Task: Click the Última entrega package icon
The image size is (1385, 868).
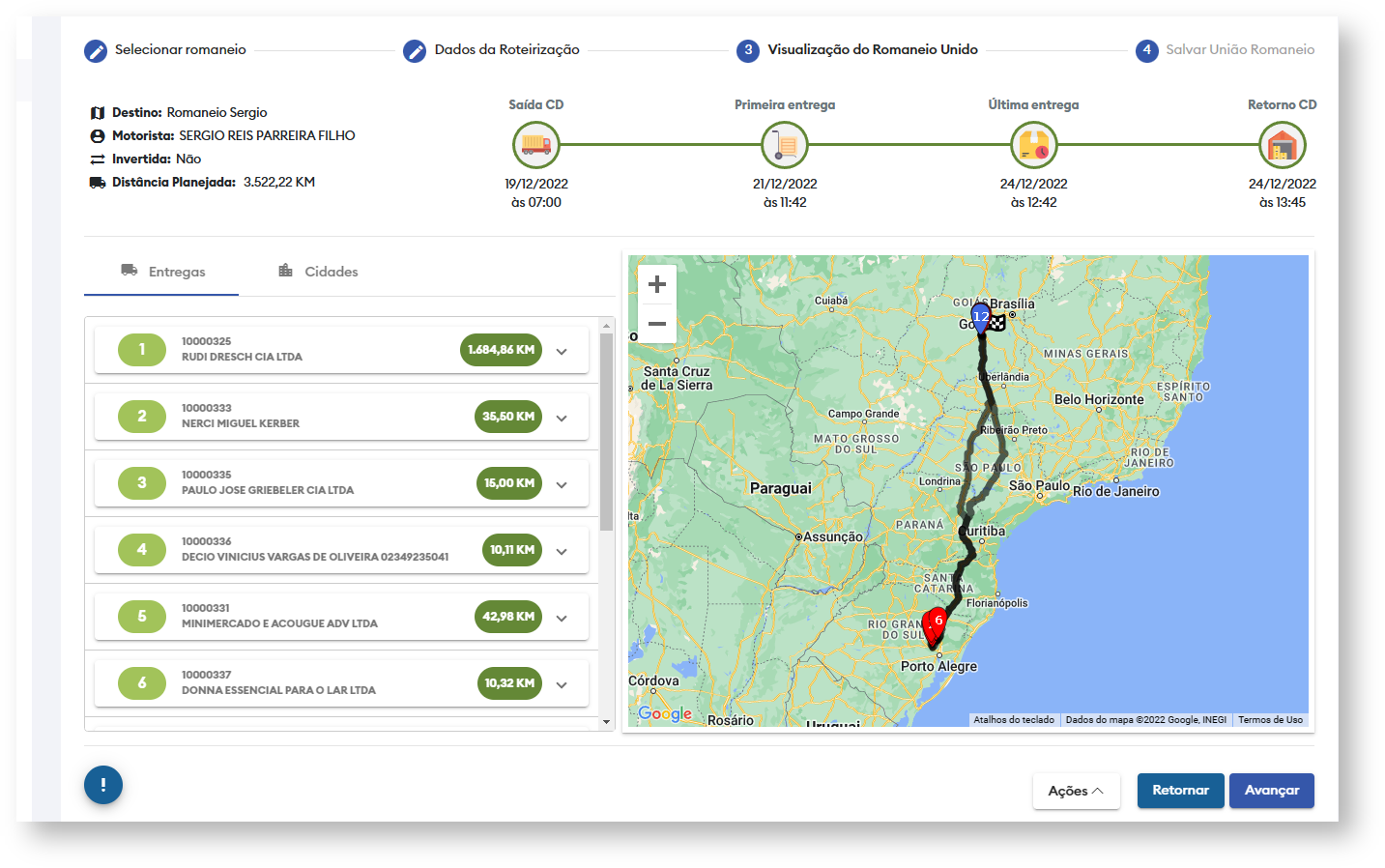Action: coord(1033,146)
